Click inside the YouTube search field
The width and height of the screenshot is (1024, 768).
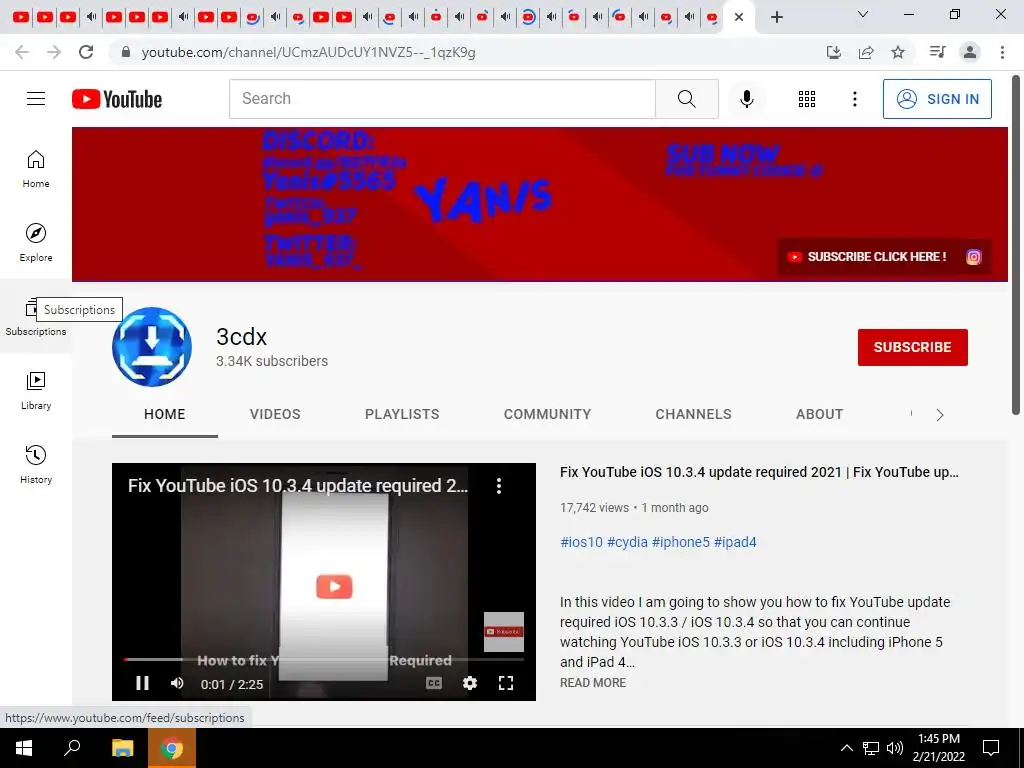click(442, 99)
